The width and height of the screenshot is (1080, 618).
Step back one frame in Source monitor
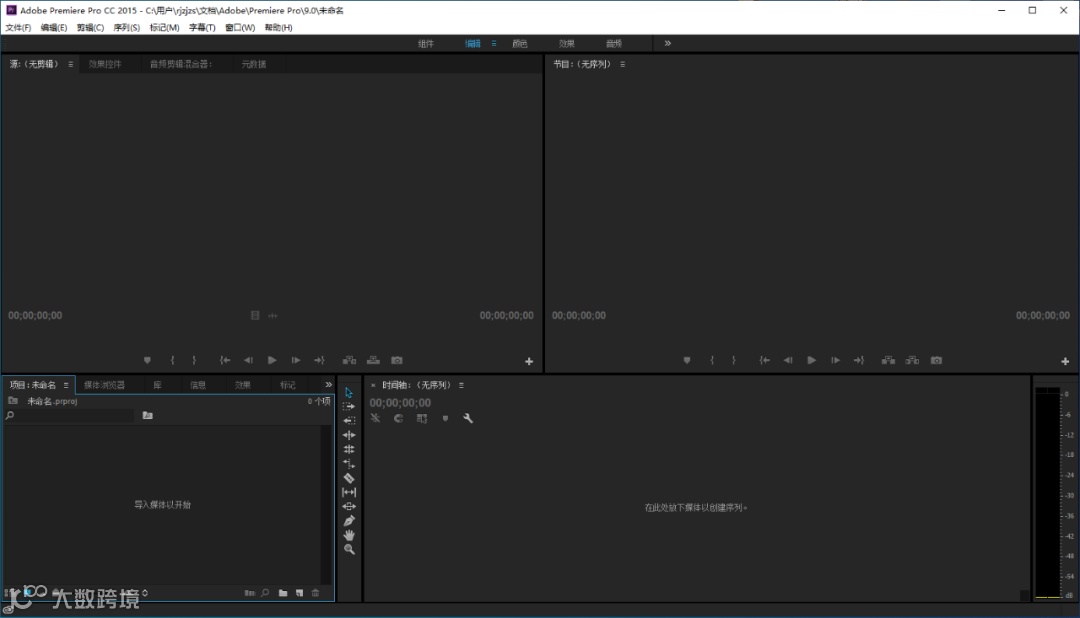(x=248, y=360)
